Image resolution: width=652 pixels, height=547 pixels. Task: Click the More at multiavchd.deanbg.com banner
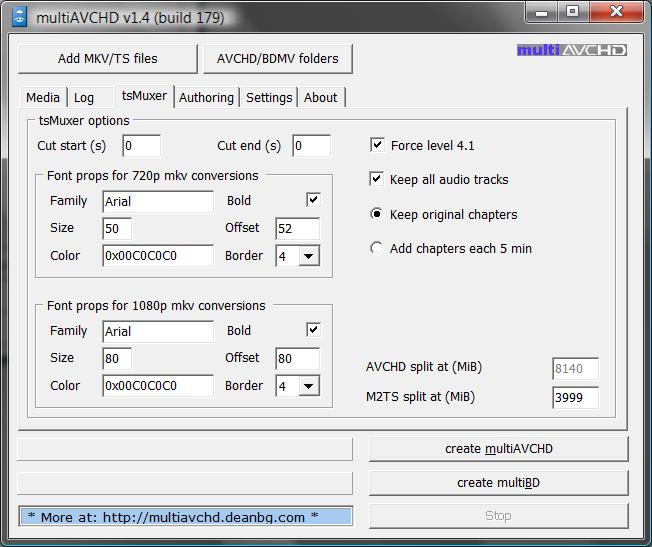click(x=185, y=517)
